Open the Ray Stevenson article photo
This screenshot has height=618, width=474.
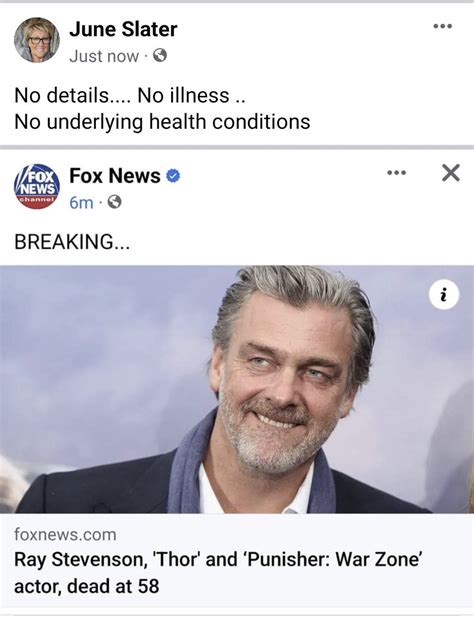pyautogui.click(x=237, y=389)
